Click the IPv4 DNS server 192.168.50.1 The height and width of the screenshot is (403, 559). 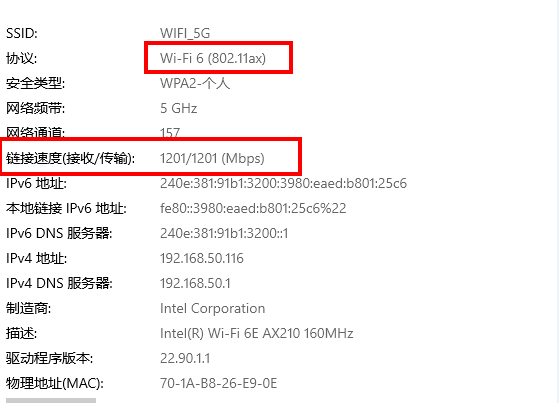pos(195,283)
